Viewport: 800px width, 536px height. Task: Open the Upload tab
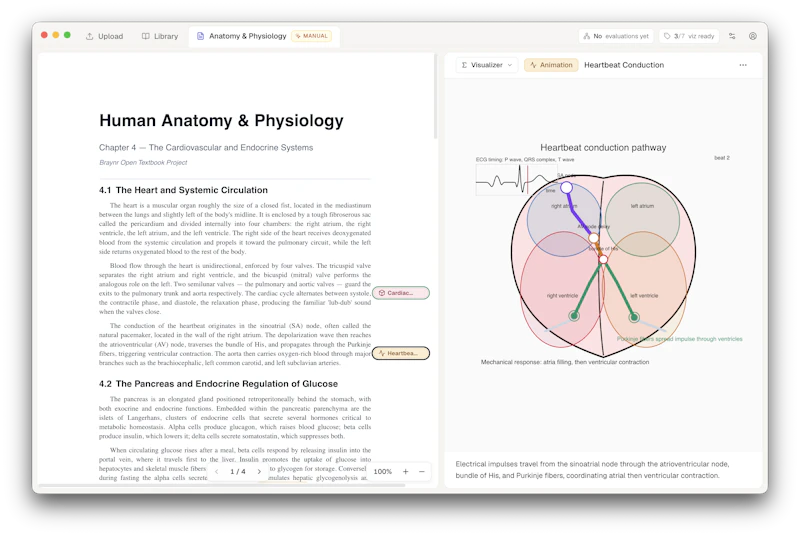[x=104, y=36]
